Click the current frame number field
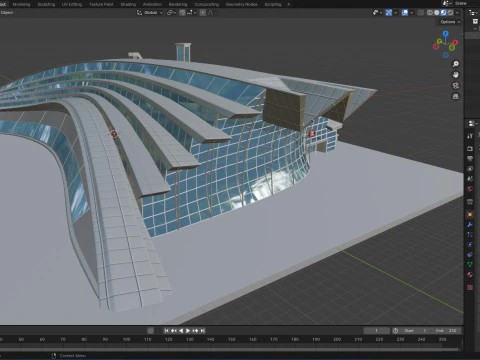The image size is (480, 360). coord(377,331)
